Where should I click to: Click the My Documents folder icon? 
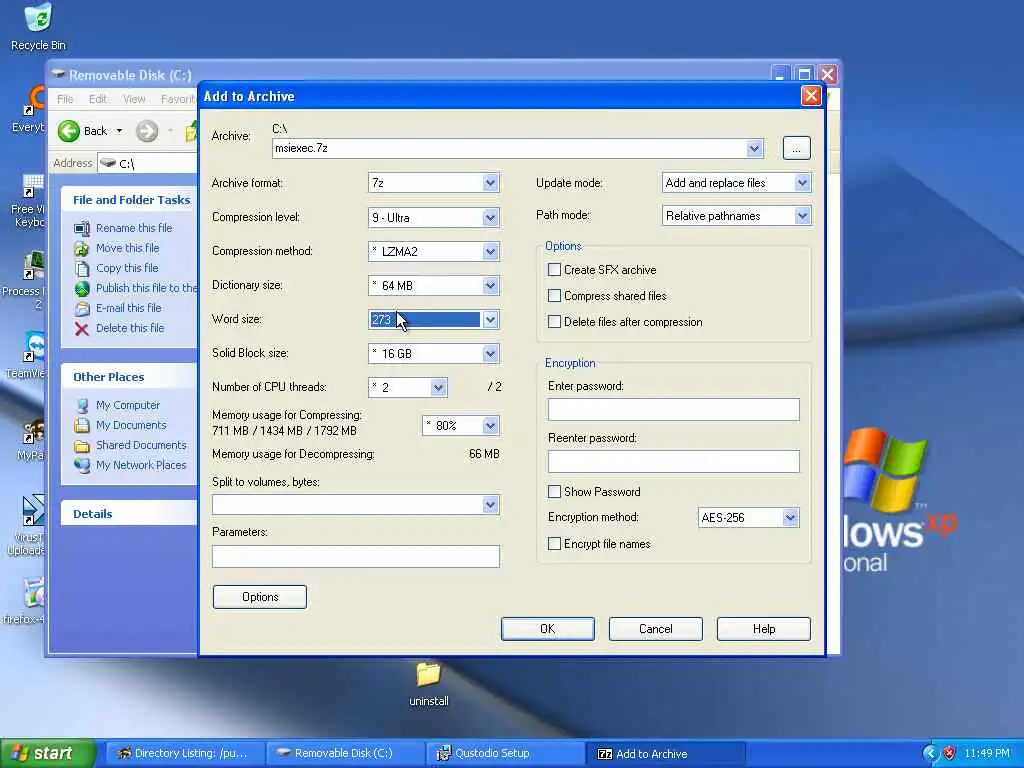82,425
